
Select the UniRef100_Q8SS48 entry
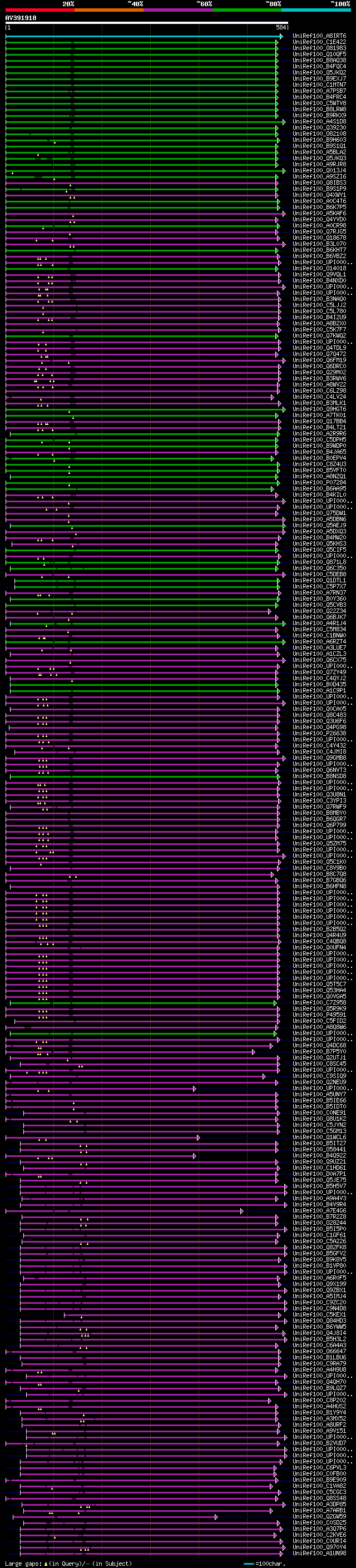coord(319,1498)
